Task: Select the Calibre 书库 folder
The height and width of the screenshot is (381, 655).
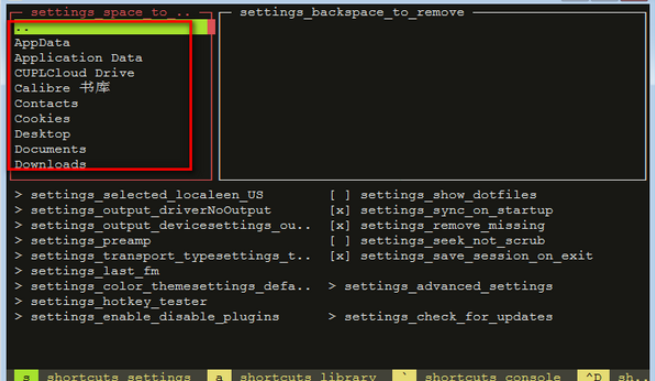Action: click(x=62, y=88)
